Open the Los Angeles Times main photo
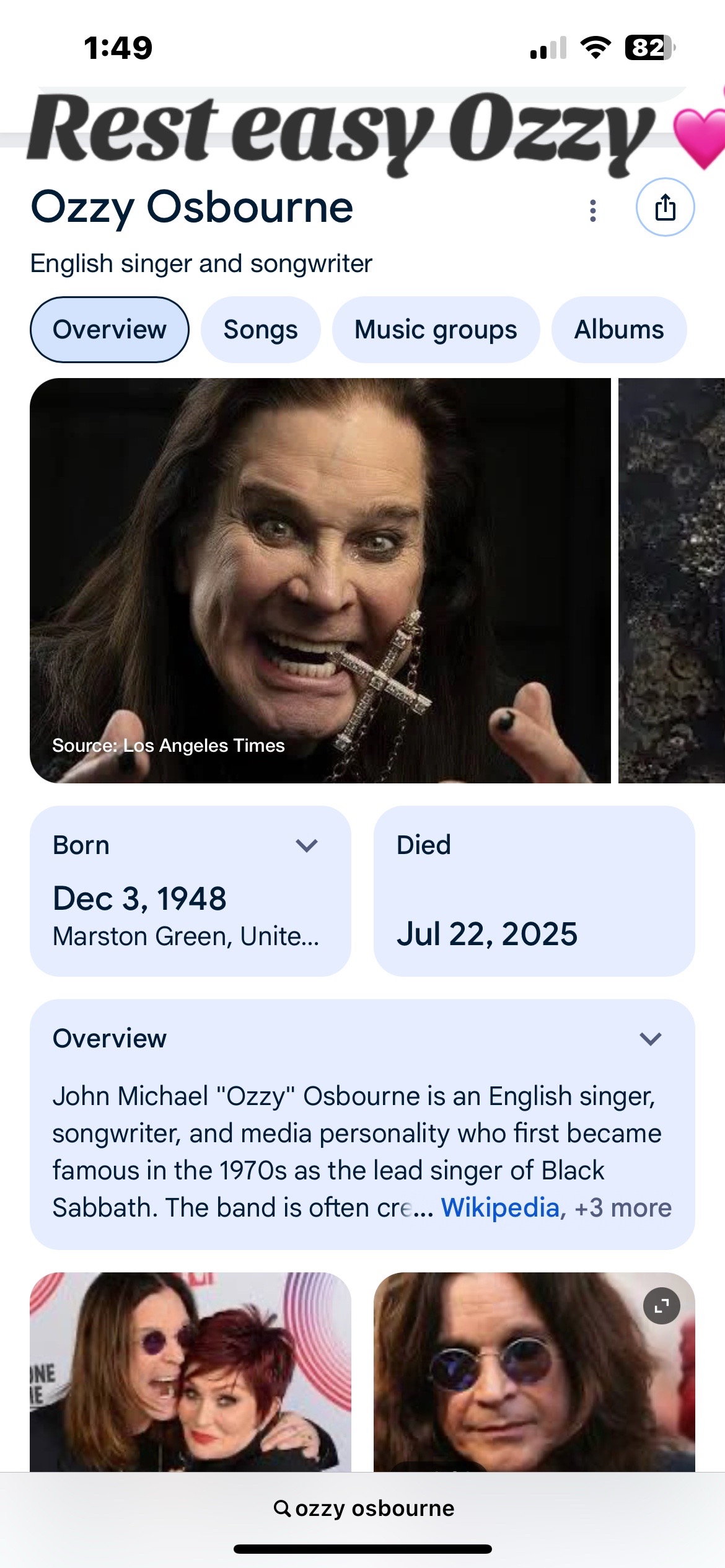The image size is (725, 1568). click(320, 580)
